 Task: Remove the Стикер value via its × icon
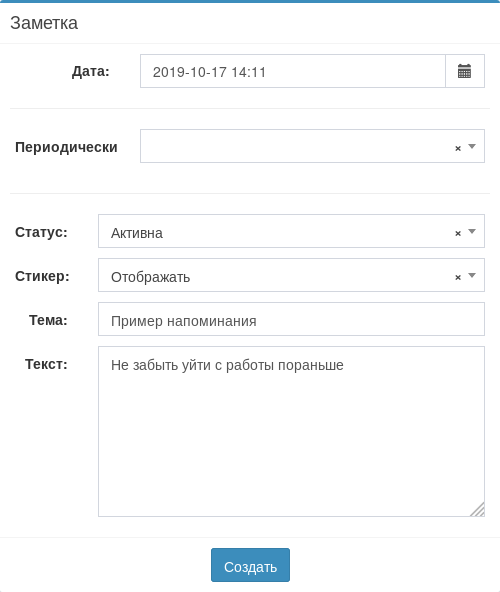(x=458, y=278)
